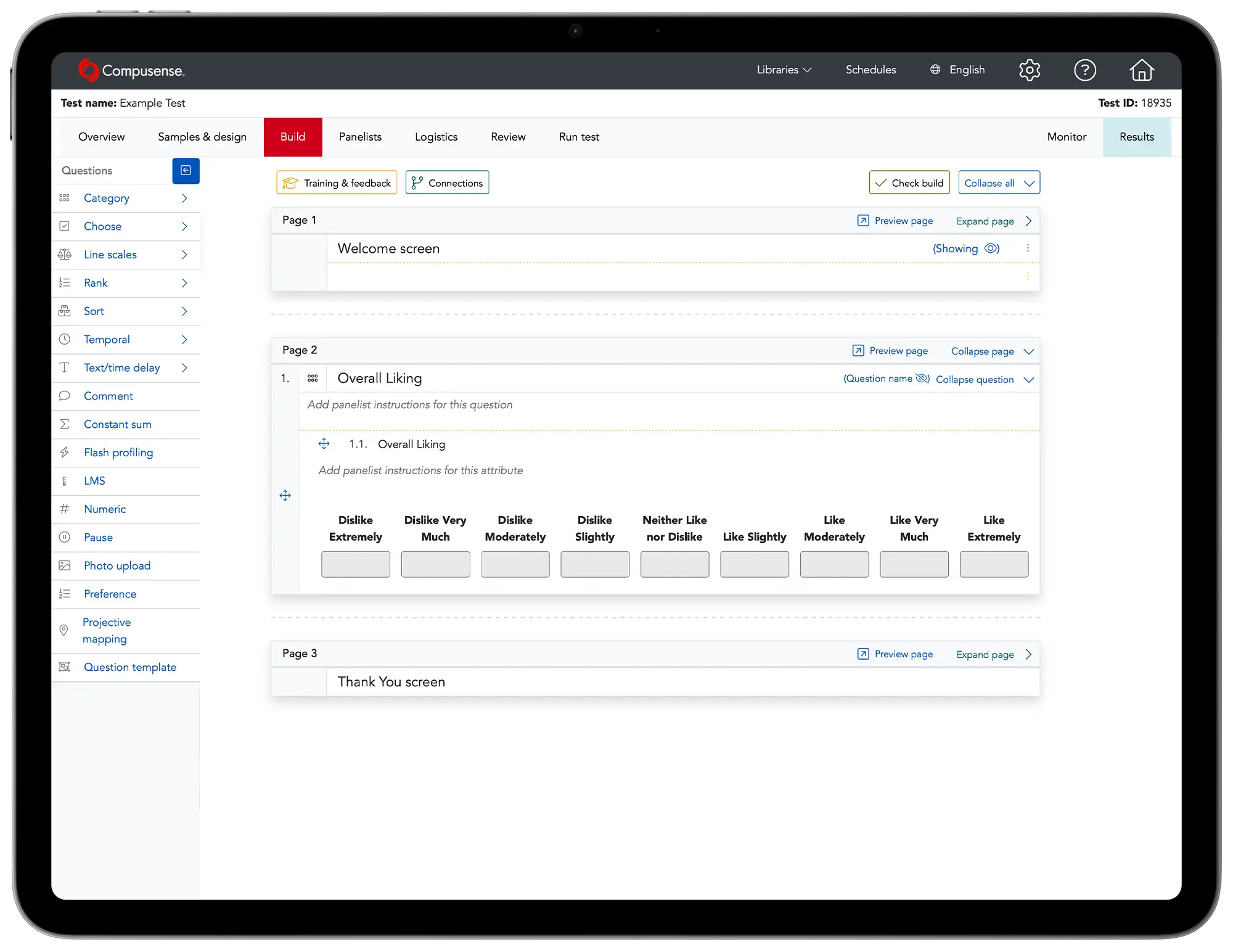Select the Dislike Extremely scale box
Viewport: 1233px width, 952px height.
[355, 564]
